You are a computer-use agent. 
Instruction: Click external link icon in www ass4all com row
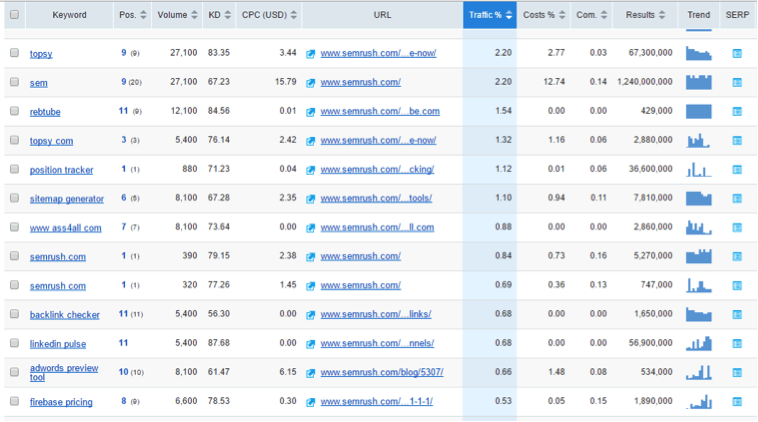pyautogui.click(x=310, y=228)
